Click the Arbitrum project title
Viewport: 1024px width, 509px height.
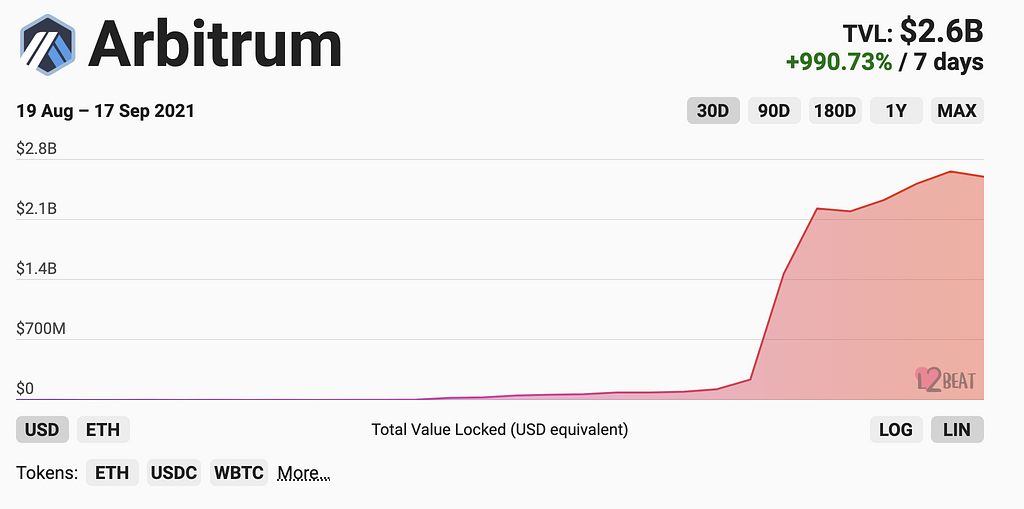tap(215, 45)
